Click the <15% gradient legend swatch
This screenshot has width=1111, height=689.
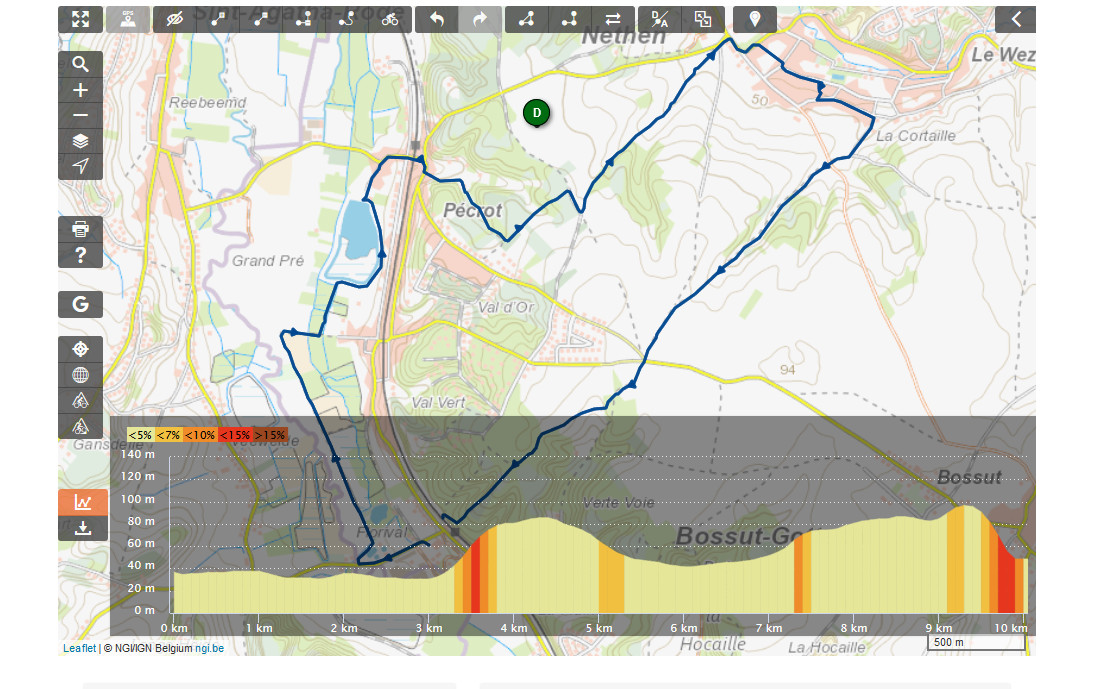point(235,435)
